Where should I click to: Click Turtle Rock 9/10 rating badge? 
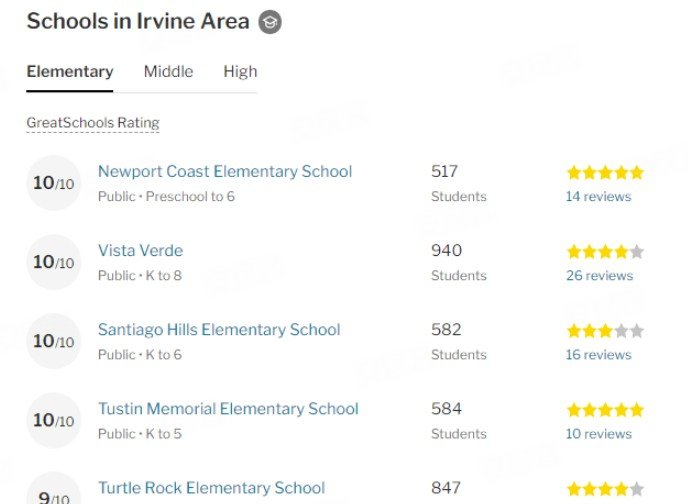coord(54,488)
